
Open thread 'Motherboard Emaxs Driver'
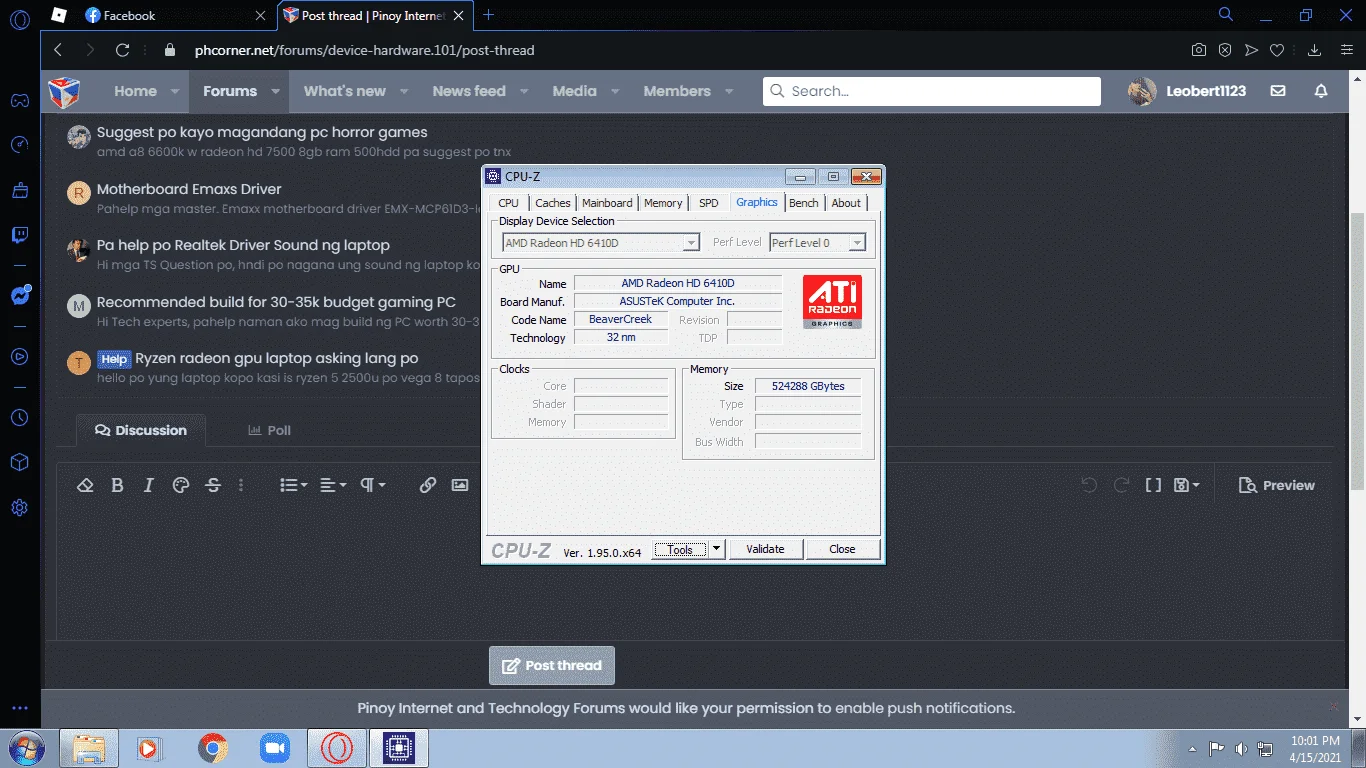189,189
